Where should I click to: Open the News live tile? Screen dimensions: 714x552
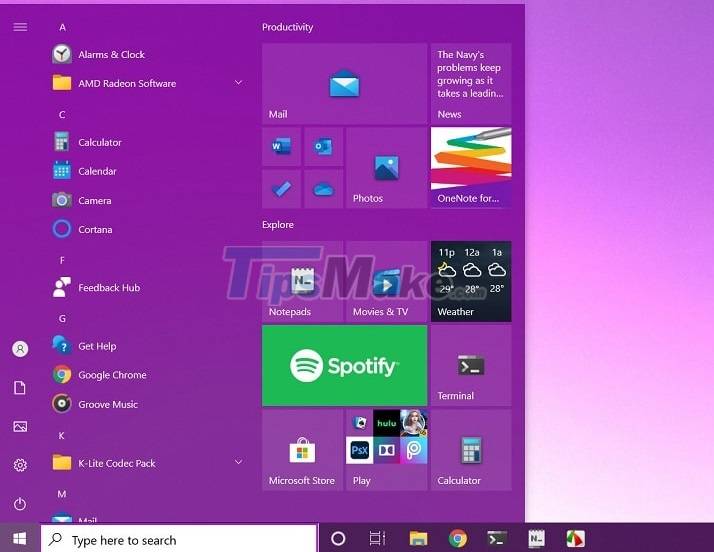(471, 83)
